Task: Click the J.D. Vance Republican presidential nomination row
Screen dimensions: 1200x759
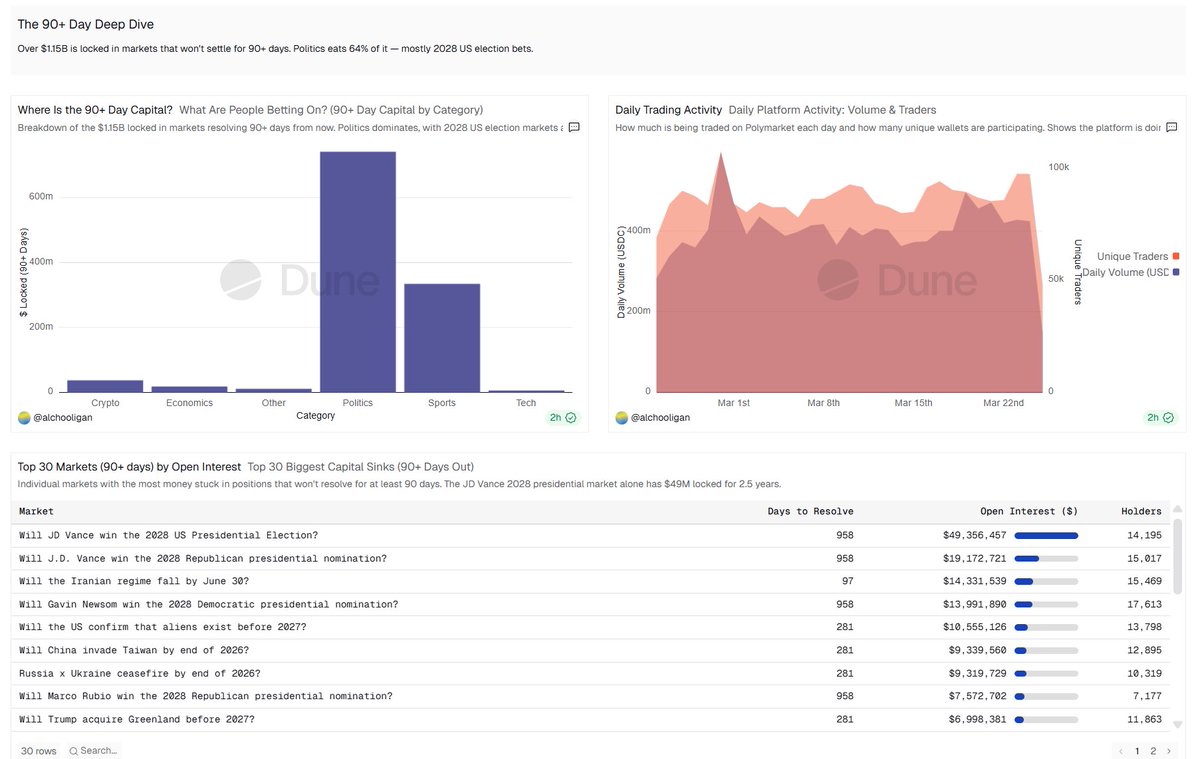Action: [592, 558]
